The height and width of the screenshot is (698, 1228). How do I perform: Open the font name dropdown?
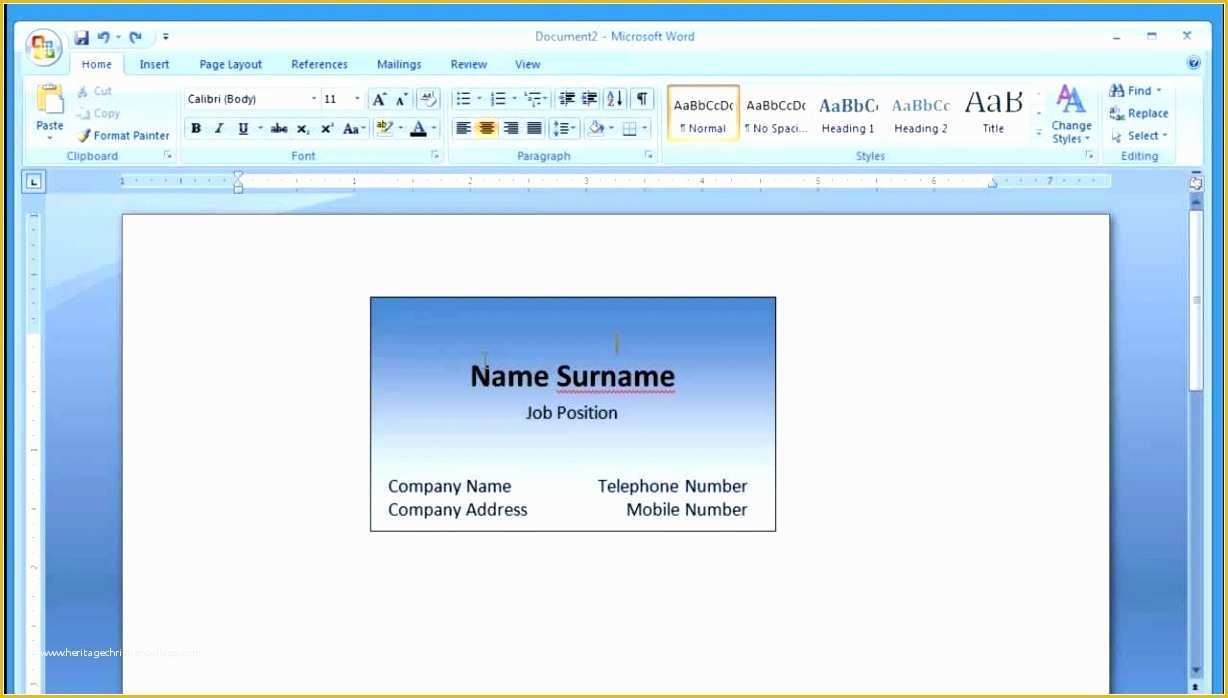313,98
